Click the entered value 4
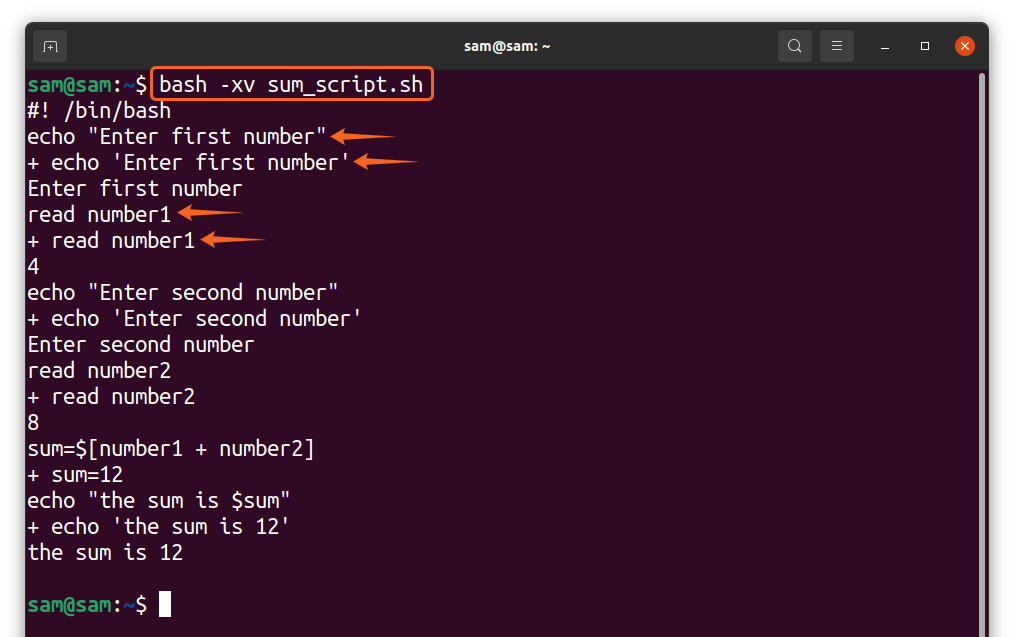This screenshot has height=637, width=1014. point(33,266)
